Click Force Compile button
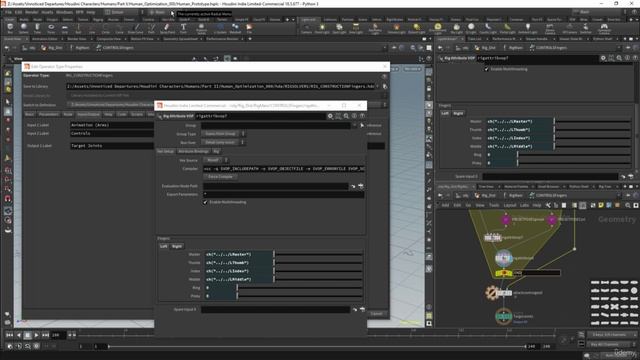The width and height of the screenshot is (640, 360). coord(220,177)
